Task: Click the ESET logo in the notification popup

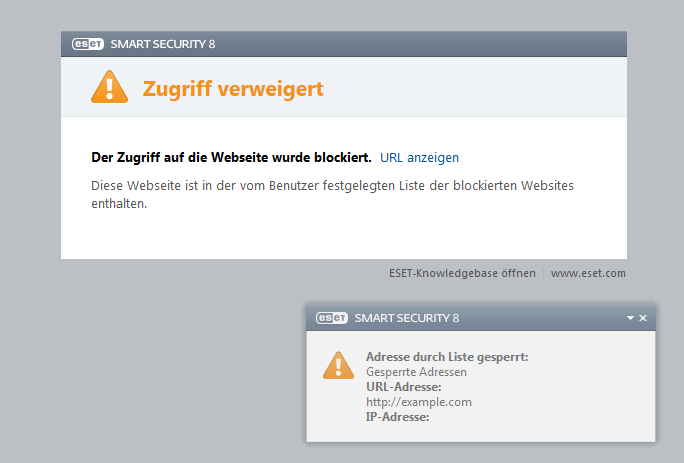Action: pyautogui.click(x=332, y=318)
